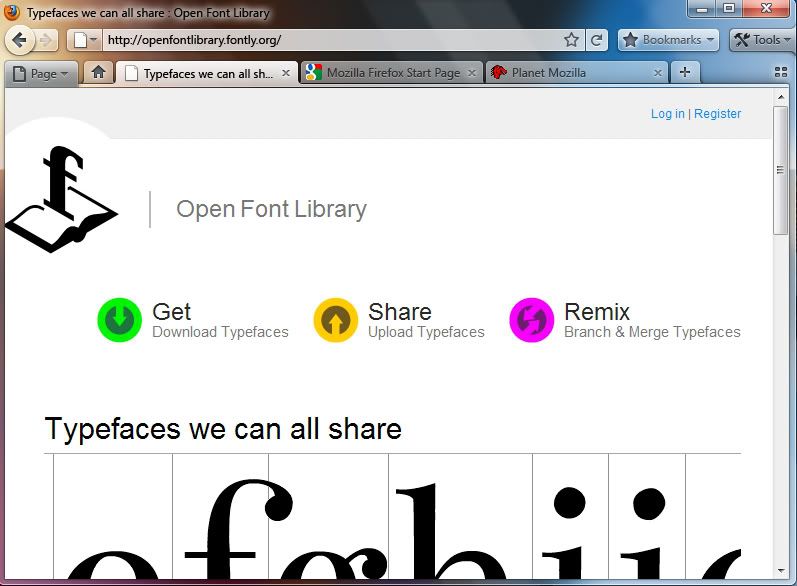Close the Mozilla Firefox Start Page tab
This screenshot has width=797, height=586.
[472, 73]
